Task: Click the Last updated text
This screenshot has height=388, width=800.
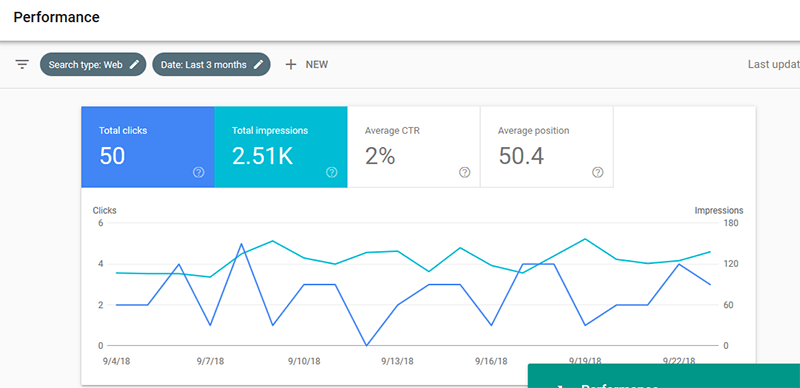Action: 773,65
